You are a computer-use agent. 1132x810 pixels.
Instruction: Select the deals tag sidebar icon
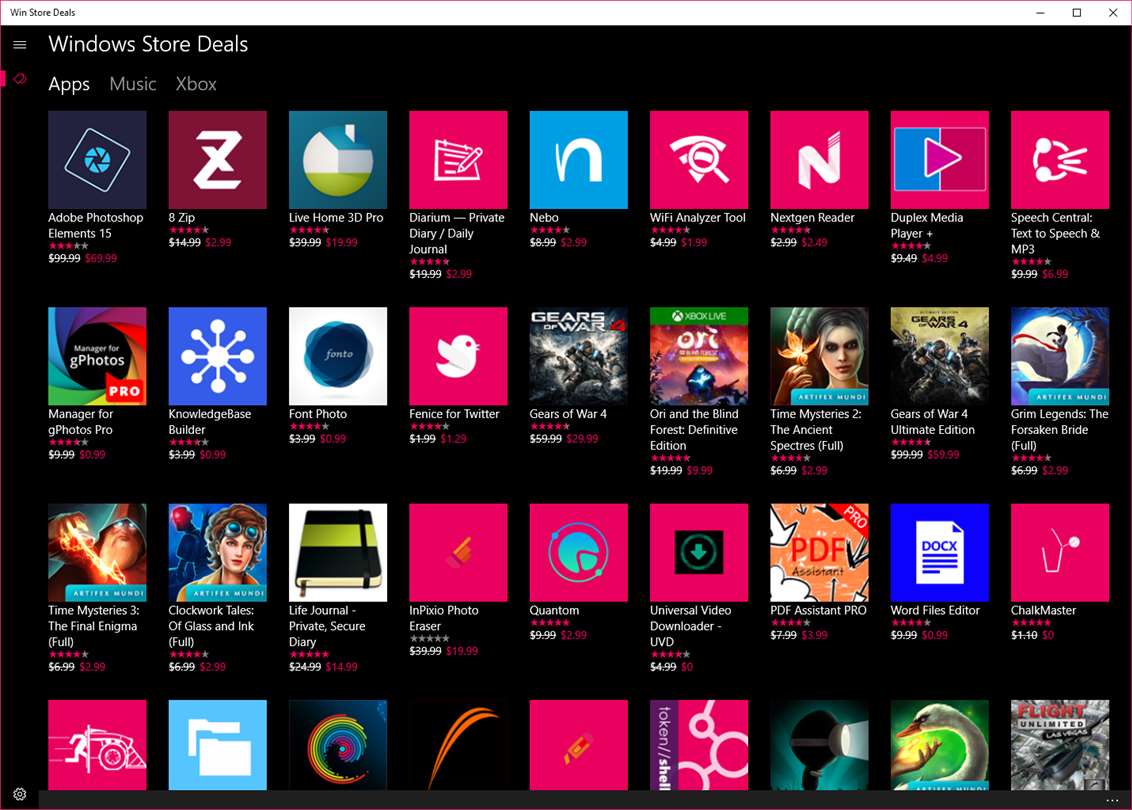coord(19,79)
